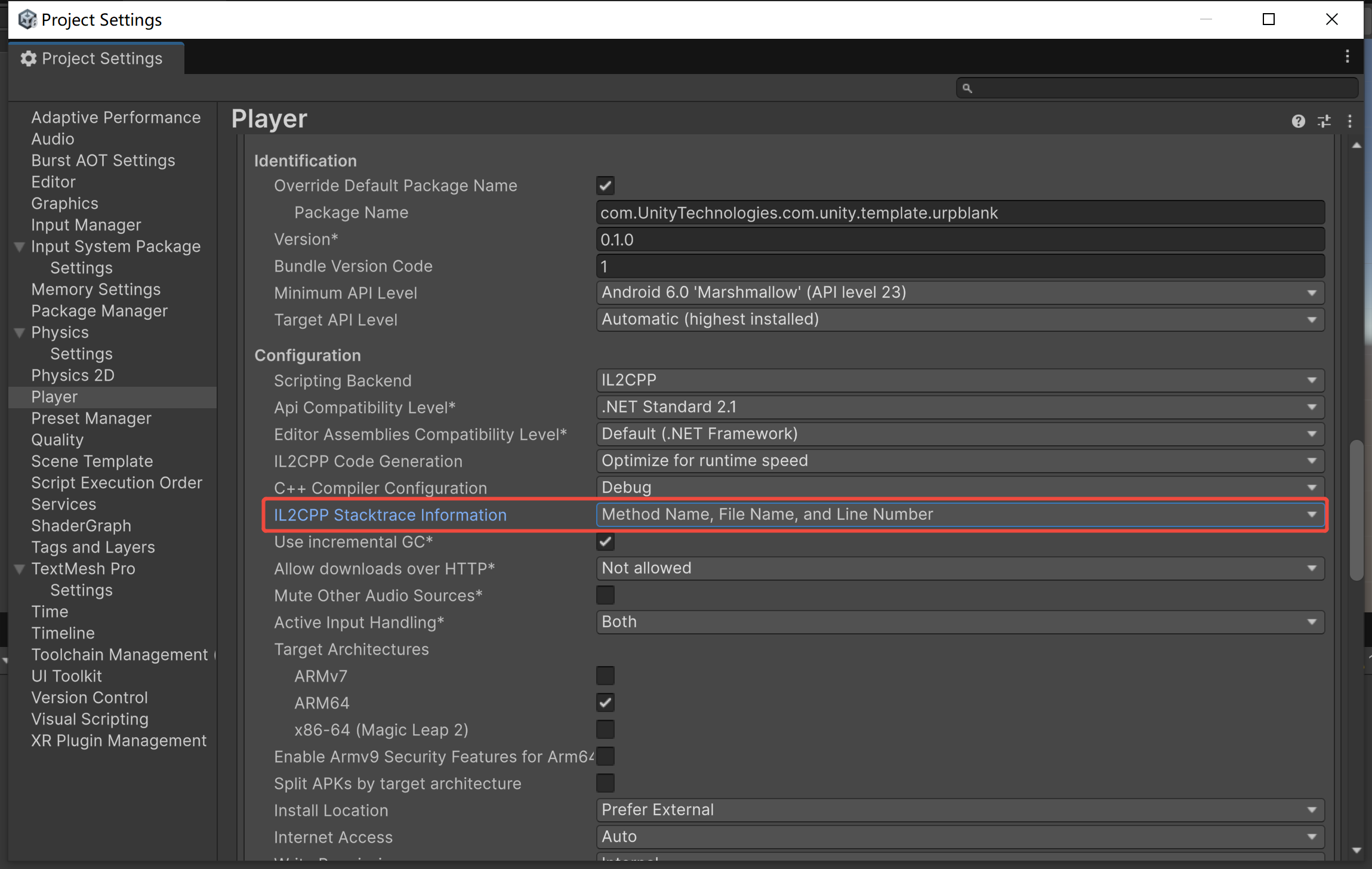
Task: Select Input Manager category
Action: (86, 225)
